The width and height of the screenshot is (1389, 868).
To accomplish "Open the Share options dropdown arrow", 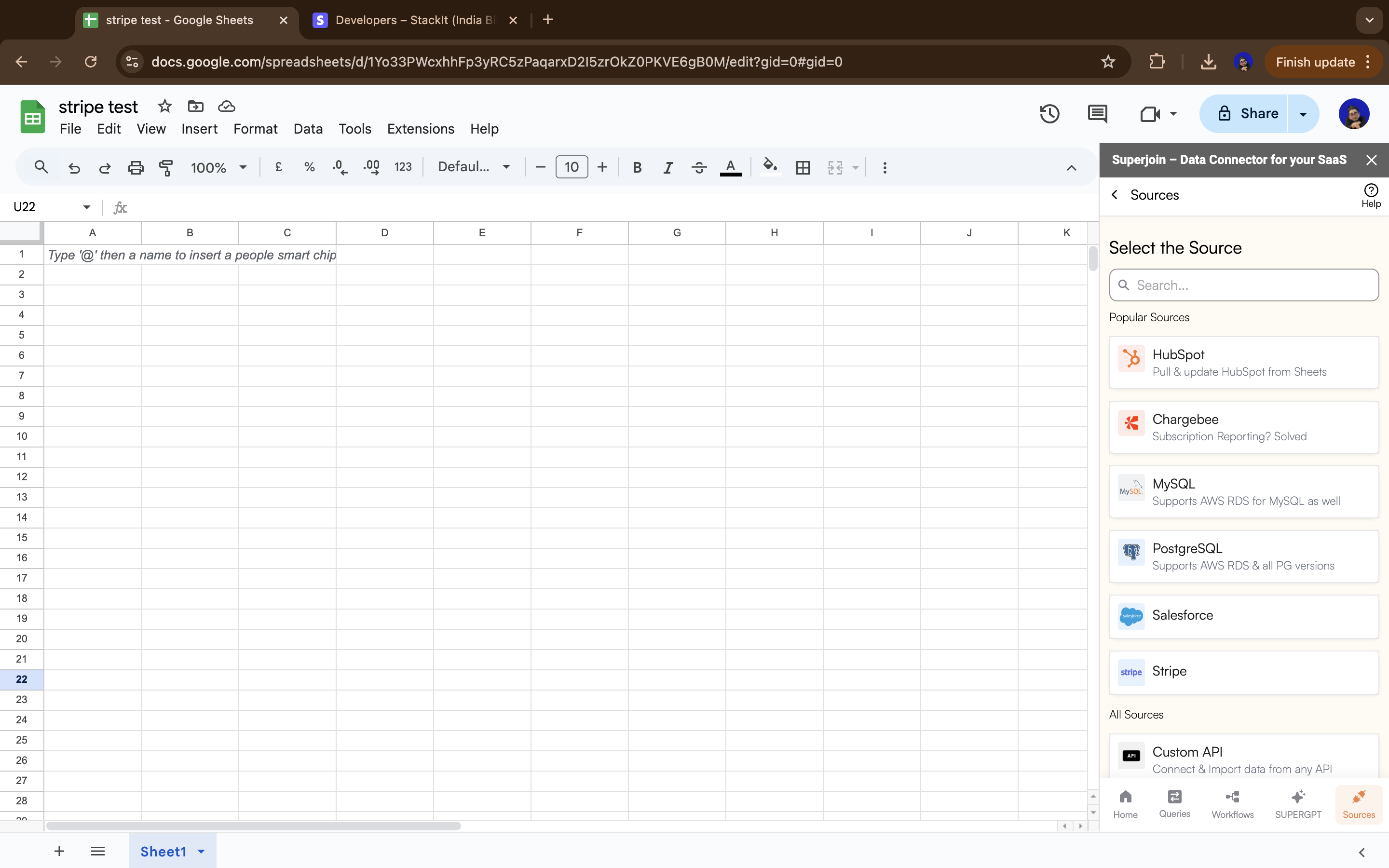I will point(1303,114).
